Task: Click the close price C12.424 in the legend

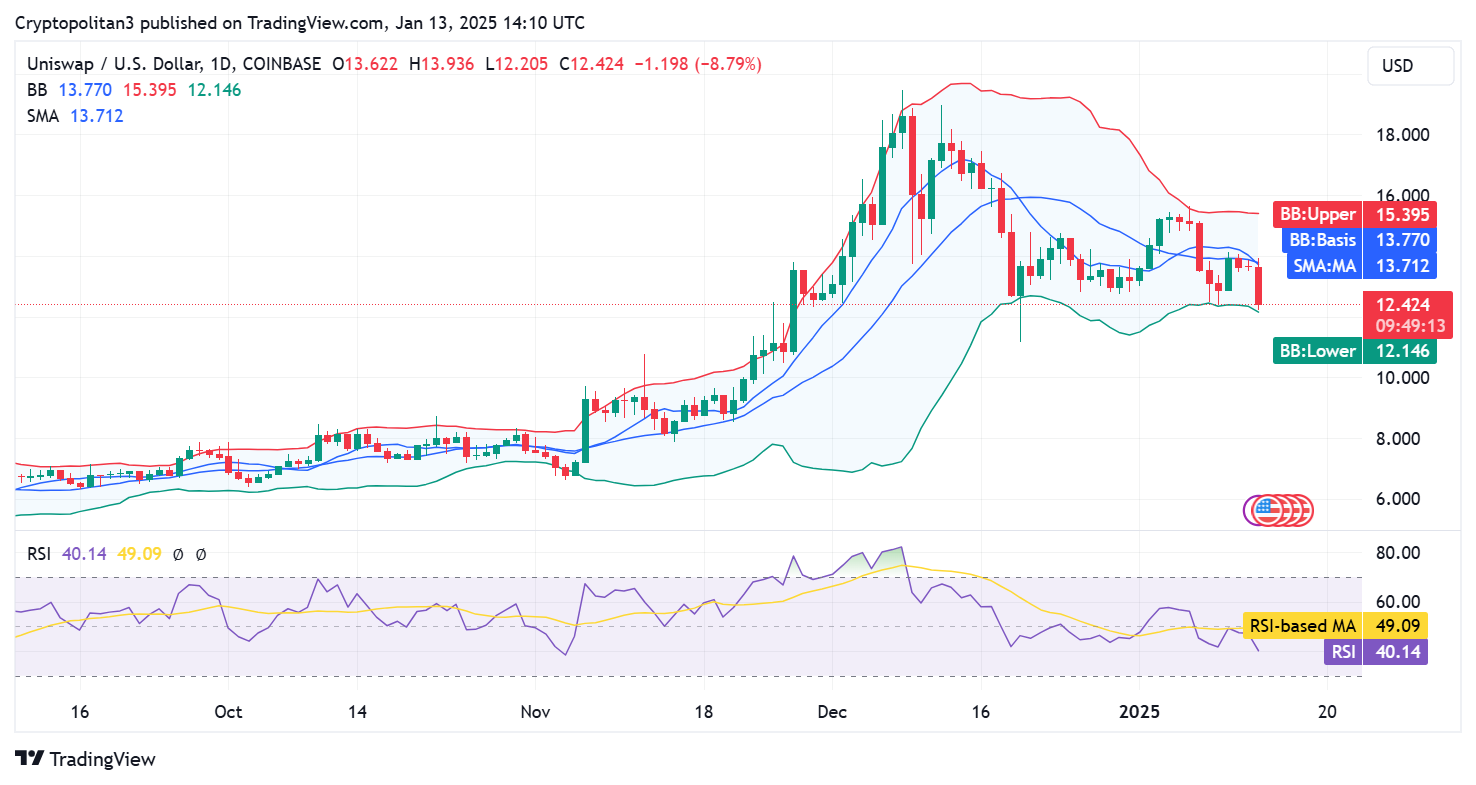Action: pos(591,64)
